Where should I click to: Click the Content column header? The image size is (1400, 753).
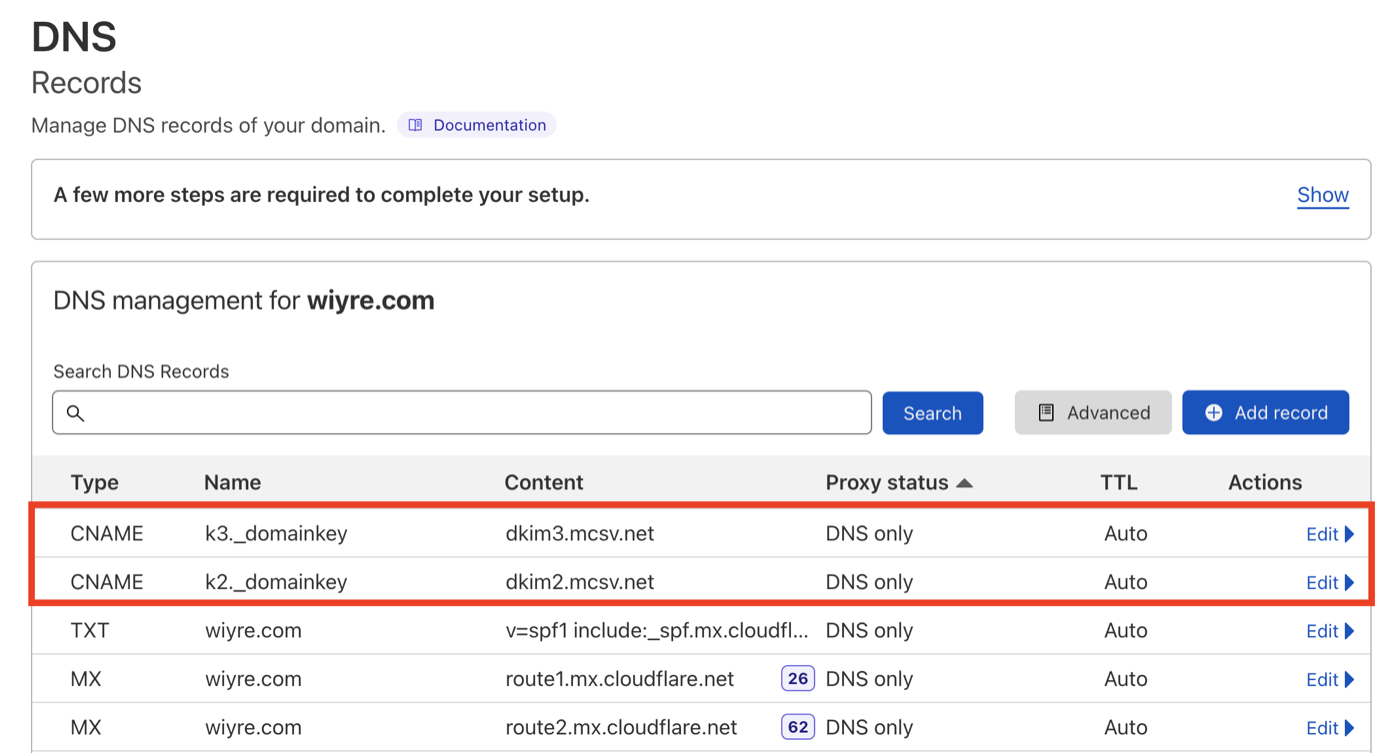pyautogui.click(x=544, y=482)
